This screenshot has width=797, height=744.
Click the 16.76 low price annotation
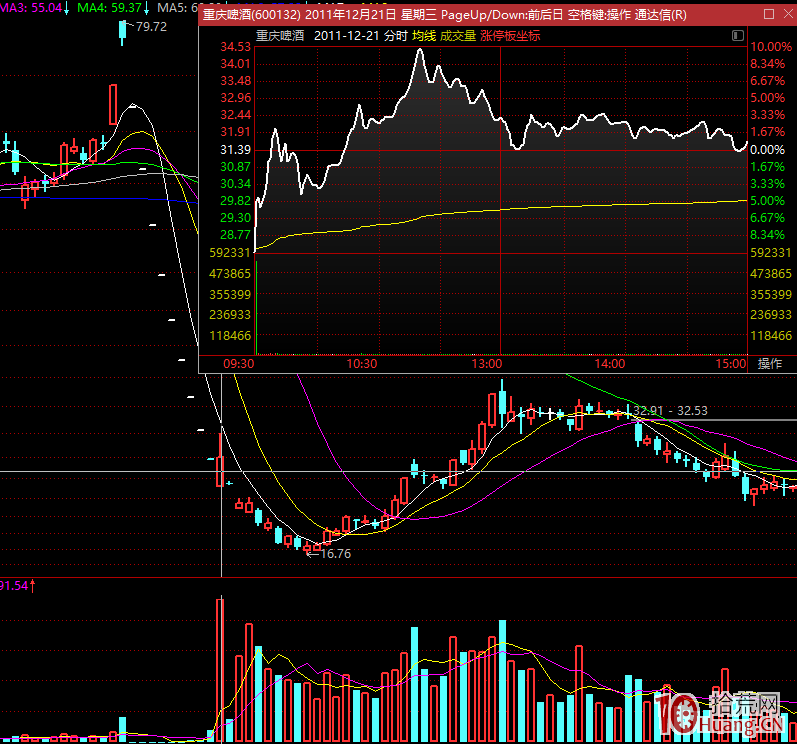click(x=335, y=553)
